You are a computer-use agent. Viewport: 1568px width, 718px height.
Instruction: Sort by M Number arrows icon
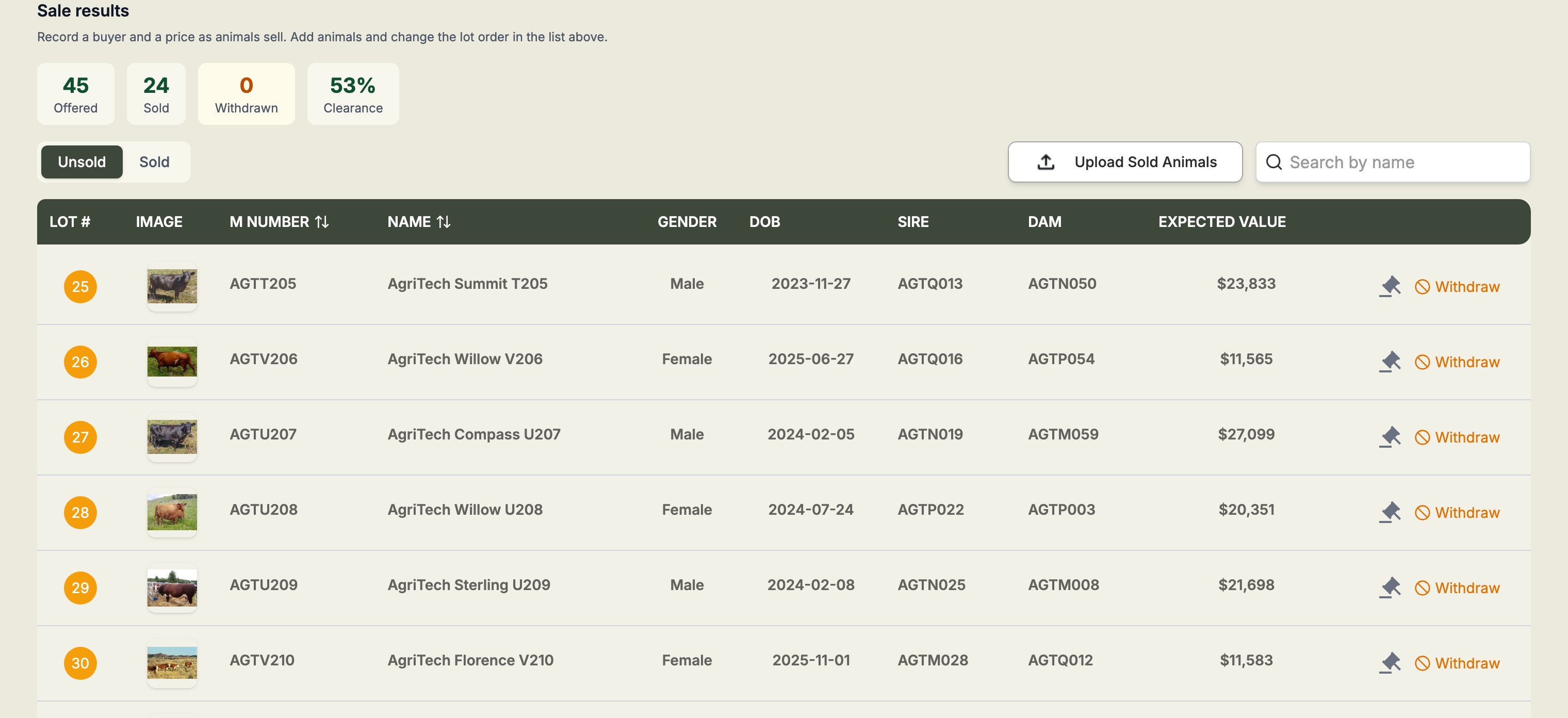pos(322,222)
